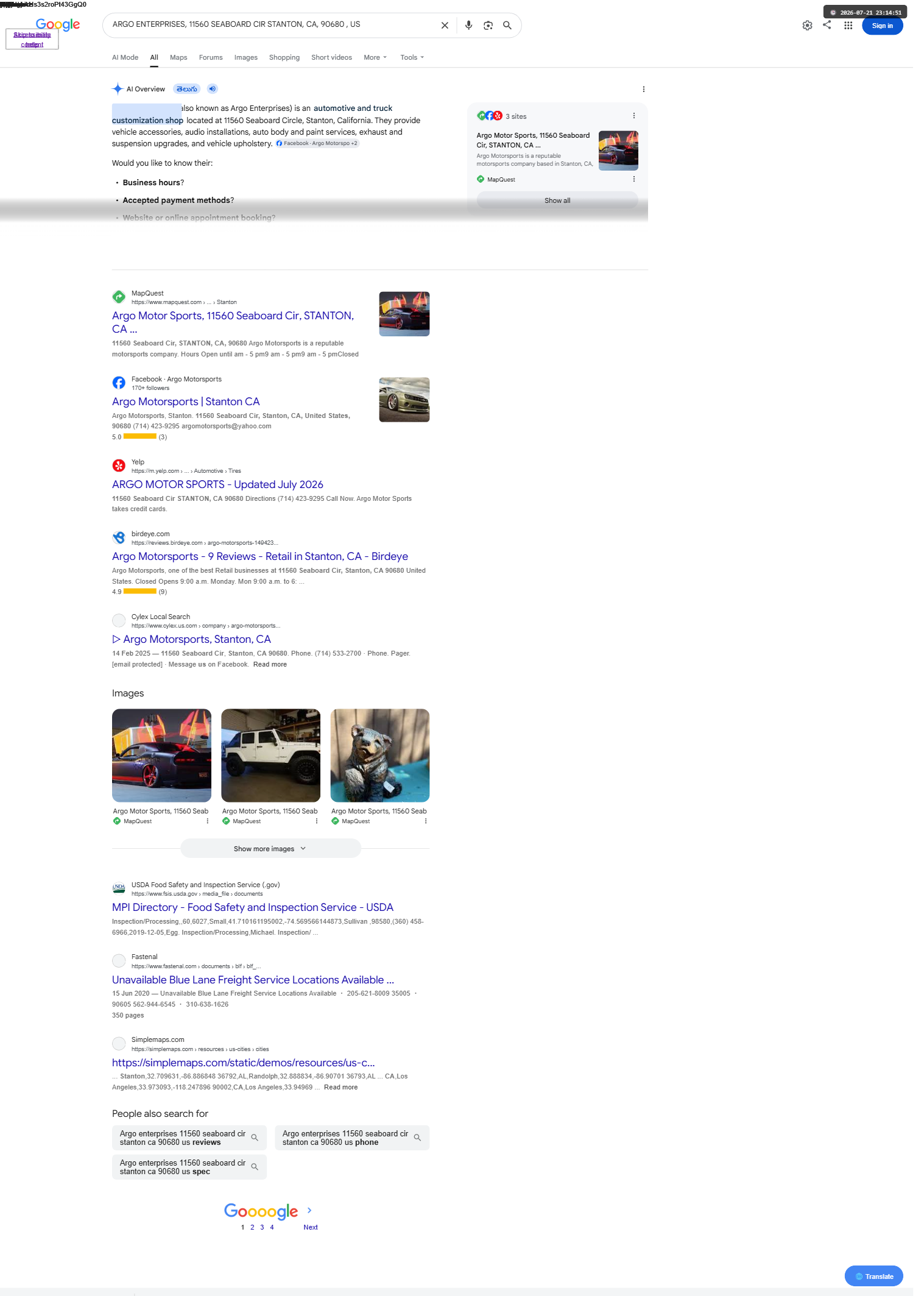The image size is (924, 1296).
Task: Submit search with magnifier icon
Action: (507, 26)
